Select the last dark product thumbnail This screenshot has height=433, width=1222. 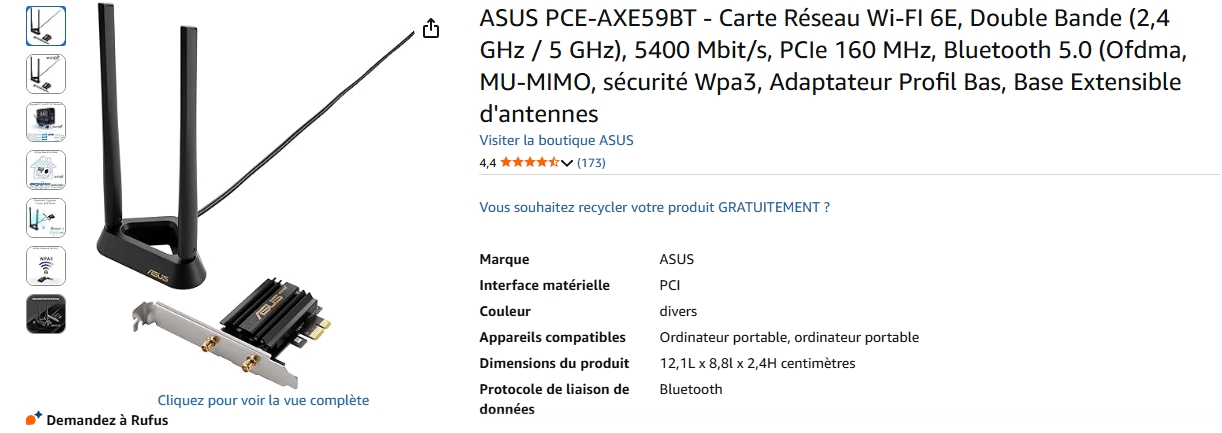click(46, 314)
